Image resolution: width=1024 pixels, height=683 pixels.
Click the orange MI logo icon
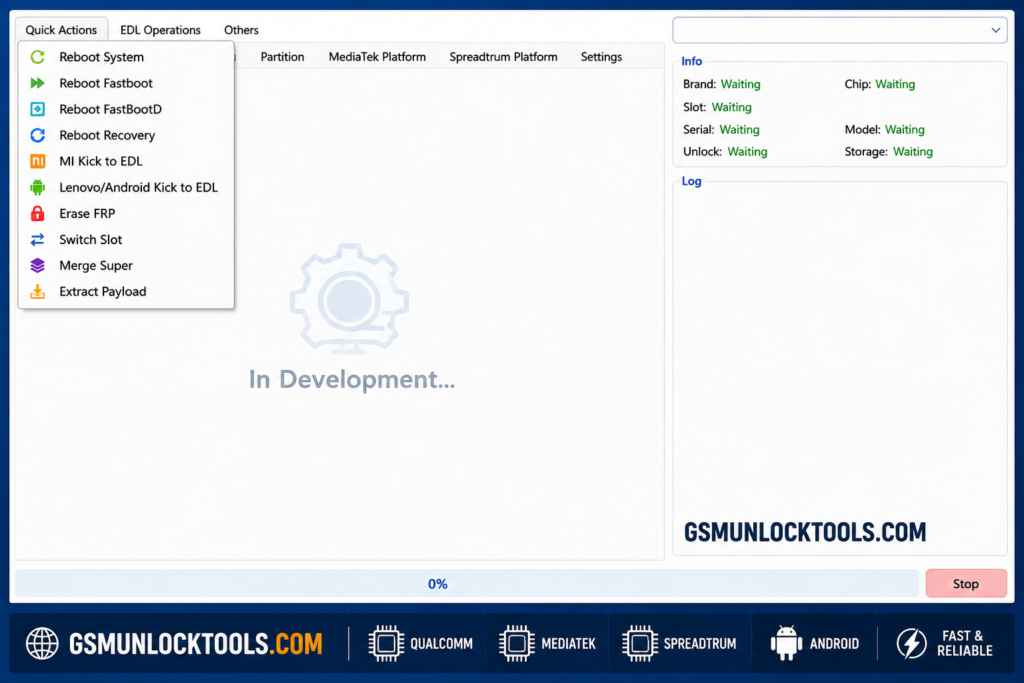coord(38,161)
